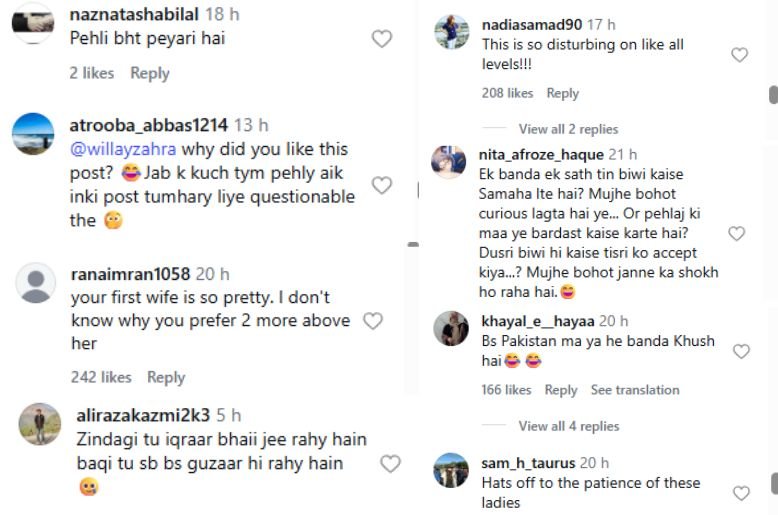Open nadiasamad90's profile avatar
Viewport: 778px width, 515px height.
(452, 32)
